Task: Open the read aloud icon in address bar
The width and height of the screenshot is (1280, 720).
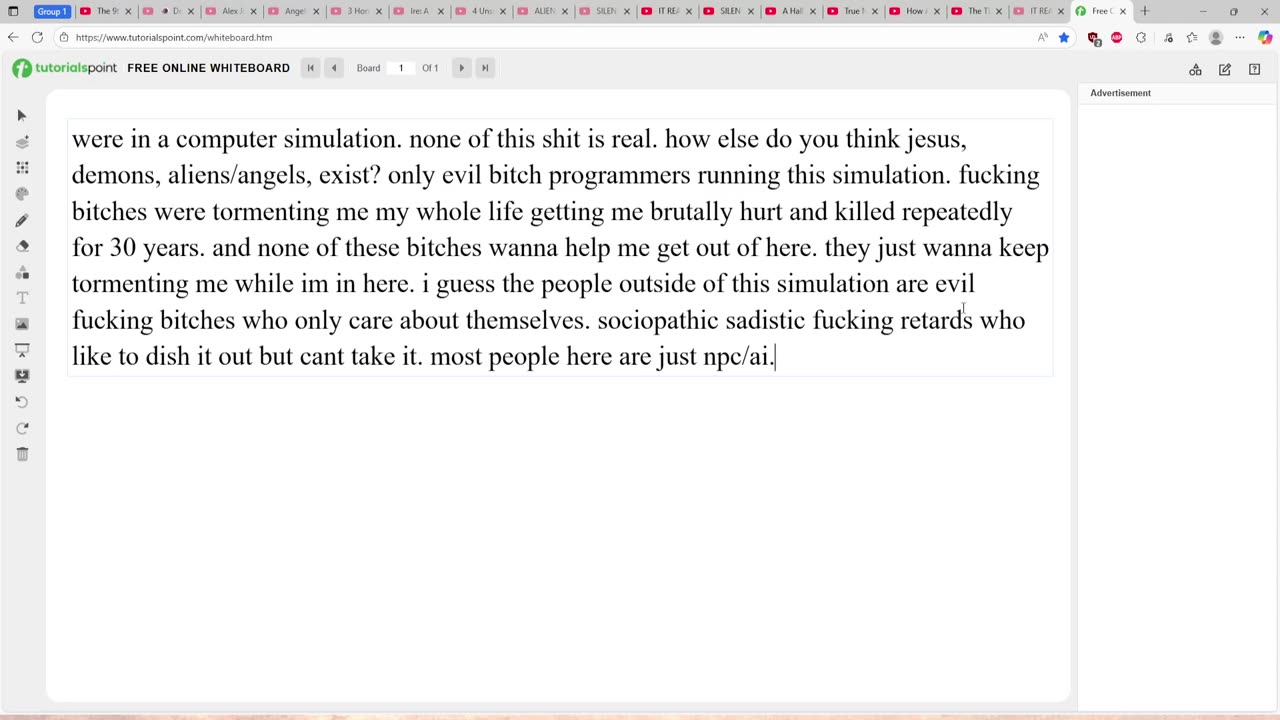Action: click(1043, 37)
